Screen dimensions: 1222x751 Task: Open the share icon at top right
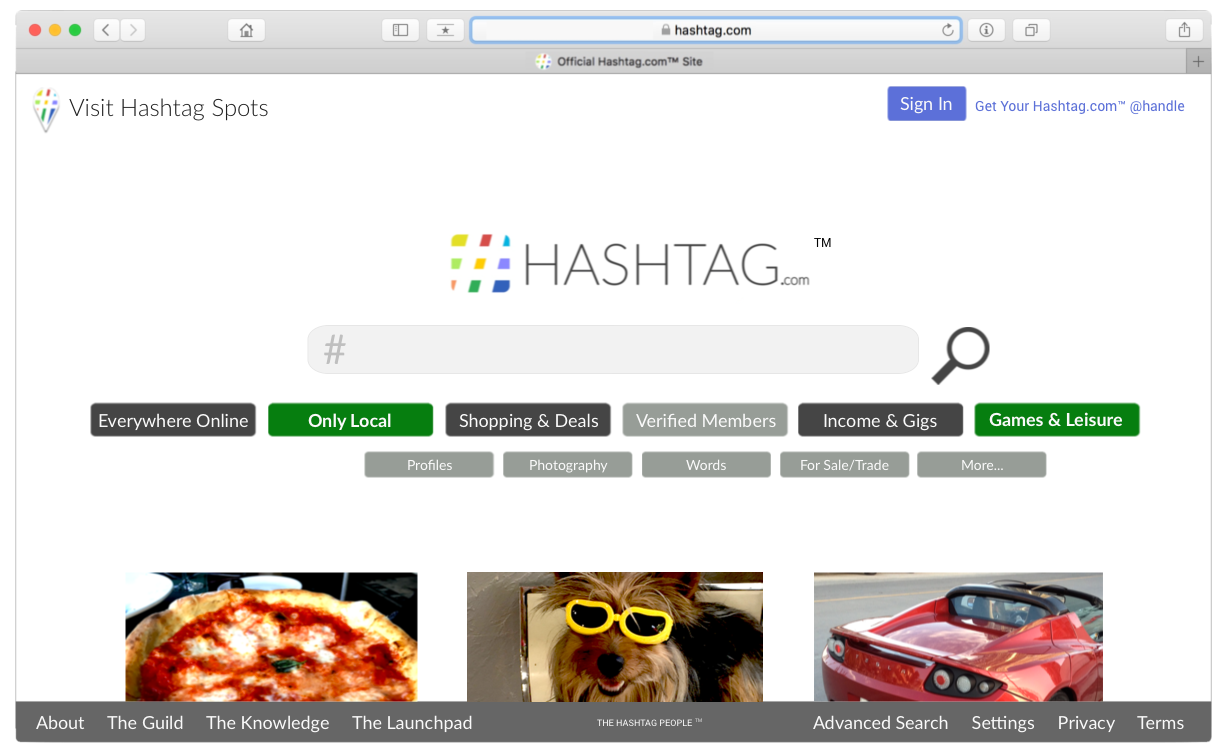(1184, 29)
